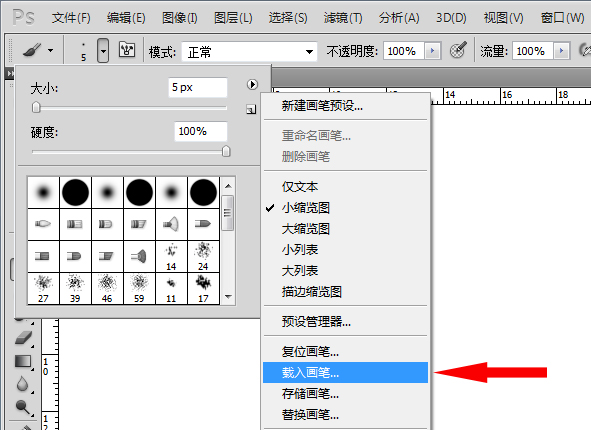Click the 流量 100% input field

point(533,51)
